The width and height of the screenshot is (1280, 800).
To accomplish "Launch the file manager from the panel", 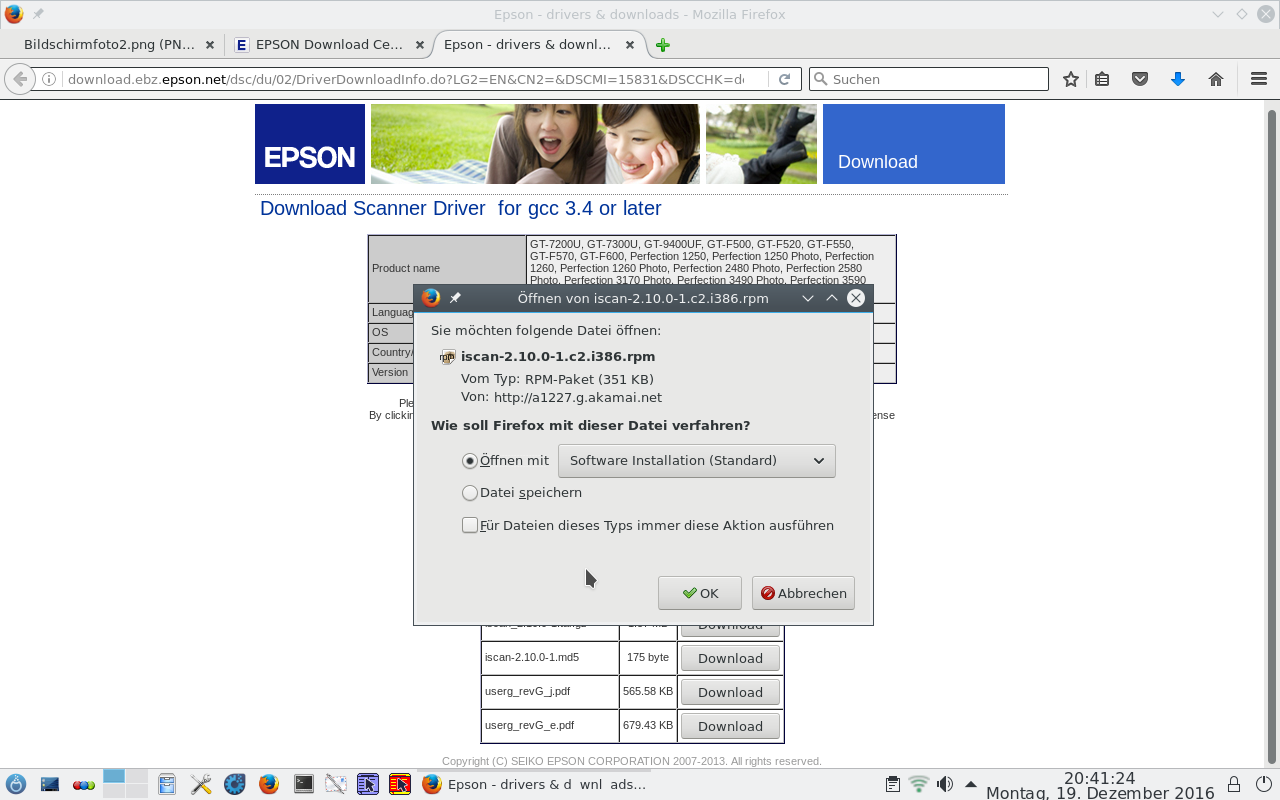I will pyautogui.click(x=167, y=784).
